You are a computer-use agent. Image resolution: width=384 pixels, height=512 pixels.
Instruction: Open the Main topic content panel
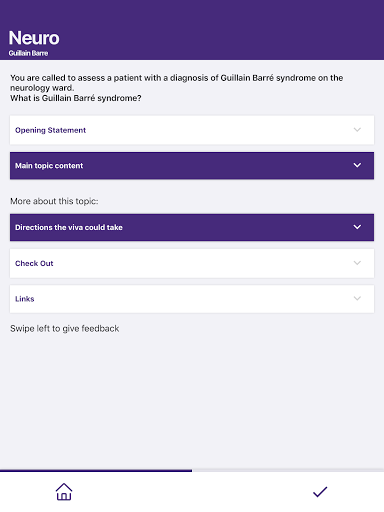192,166
